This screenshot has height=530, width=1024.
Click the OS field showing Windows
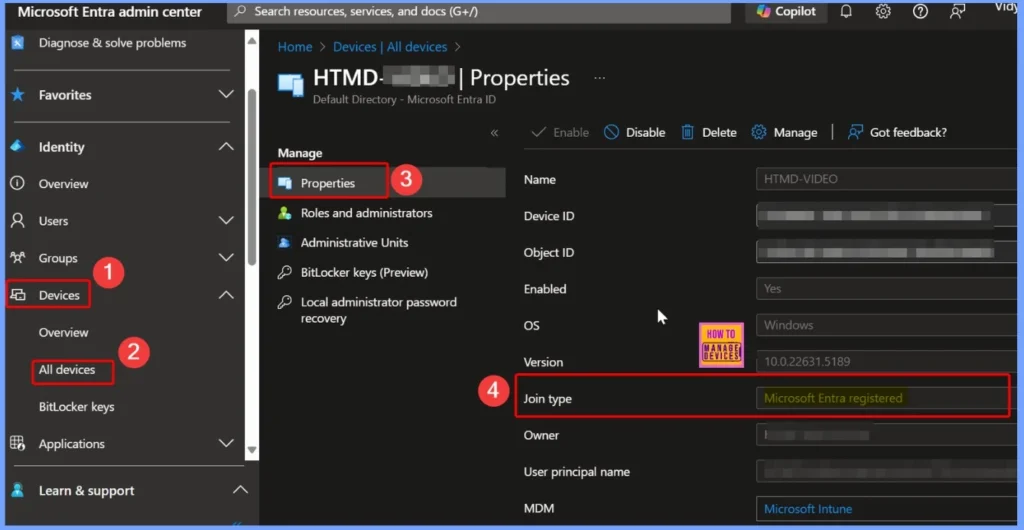pyautogui.click(x=886, y=325)
